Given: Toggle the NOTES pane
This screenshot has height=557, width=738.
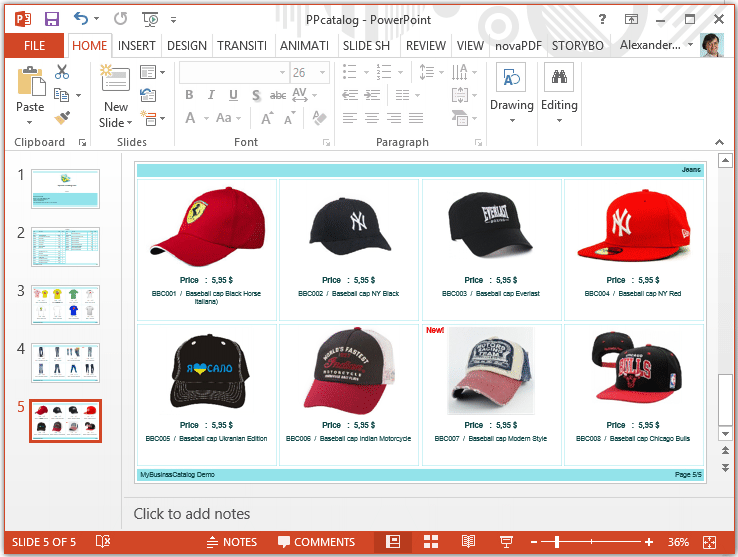Looking at the screenshot, I should pyautogui.click(x=232, y=542).
